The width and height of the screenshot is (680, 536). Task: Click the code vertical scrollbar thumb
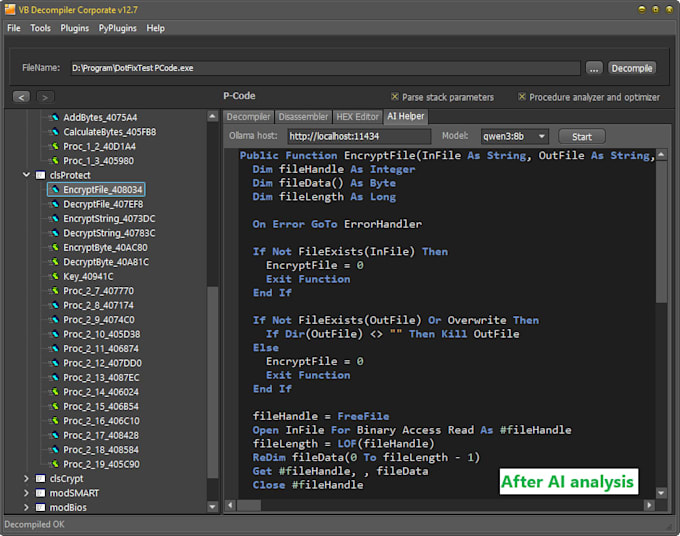pos(661,232)
